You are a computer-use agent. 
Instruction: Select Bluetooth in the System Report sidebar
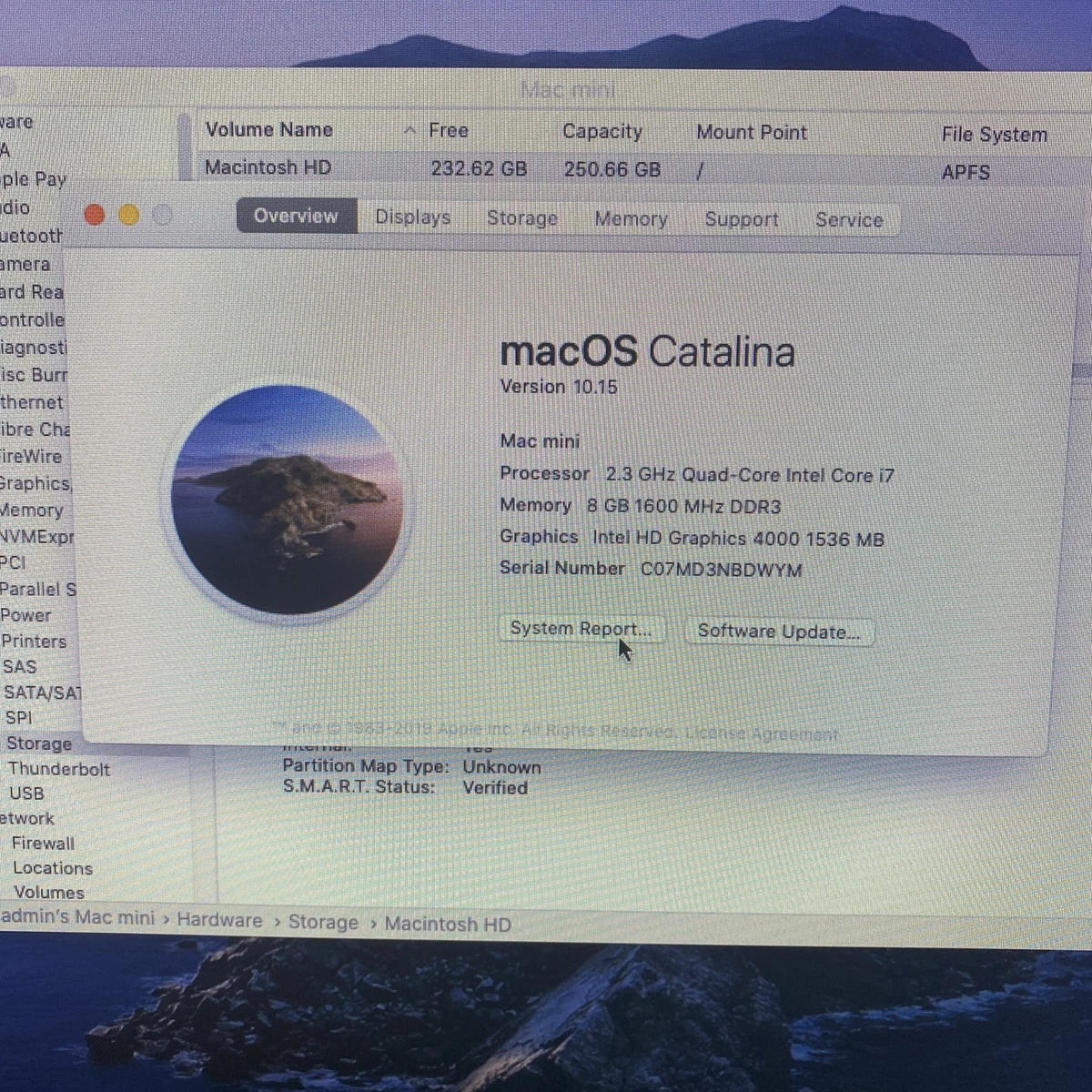tap(32, 237)
